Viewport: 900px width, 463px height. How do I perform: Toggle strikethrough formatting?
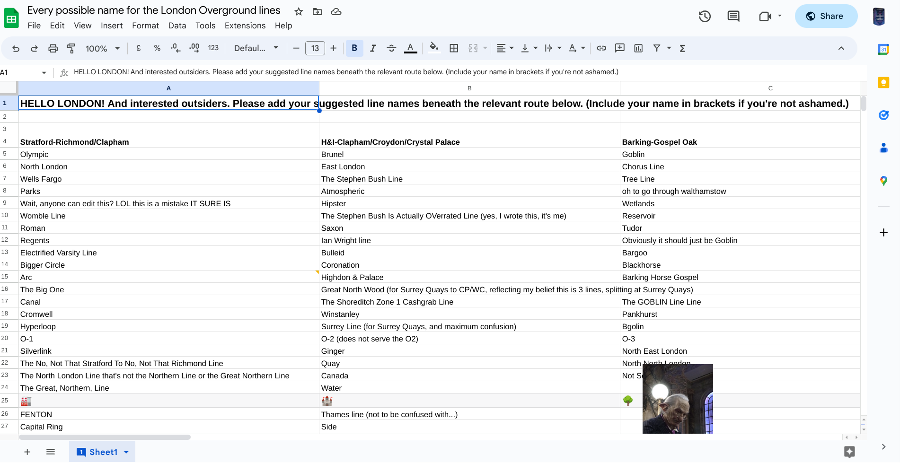tap(391, 49)
